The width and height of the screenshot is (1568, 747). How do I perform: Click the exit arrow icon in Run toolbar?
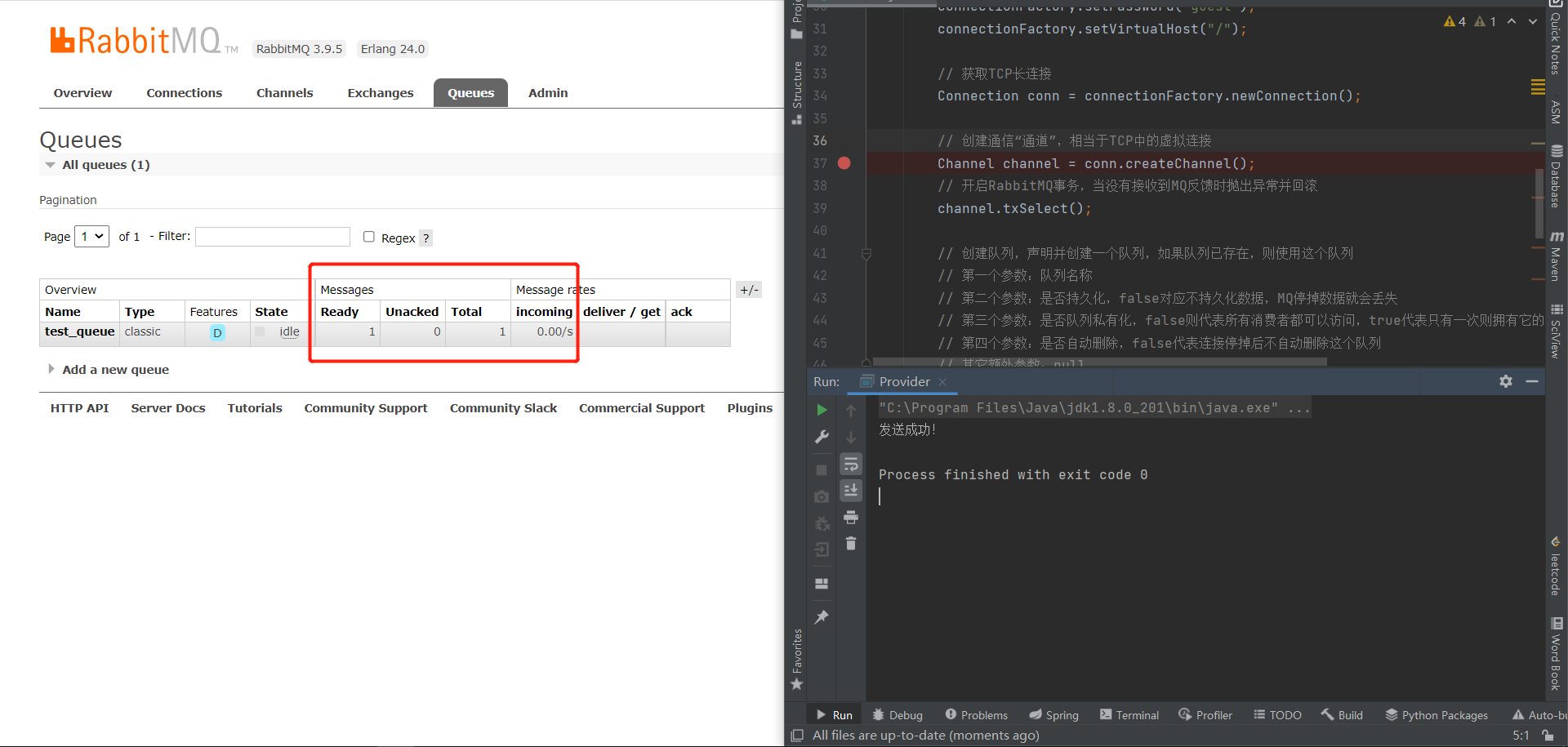pyautogui.click(x=822, y=549)
